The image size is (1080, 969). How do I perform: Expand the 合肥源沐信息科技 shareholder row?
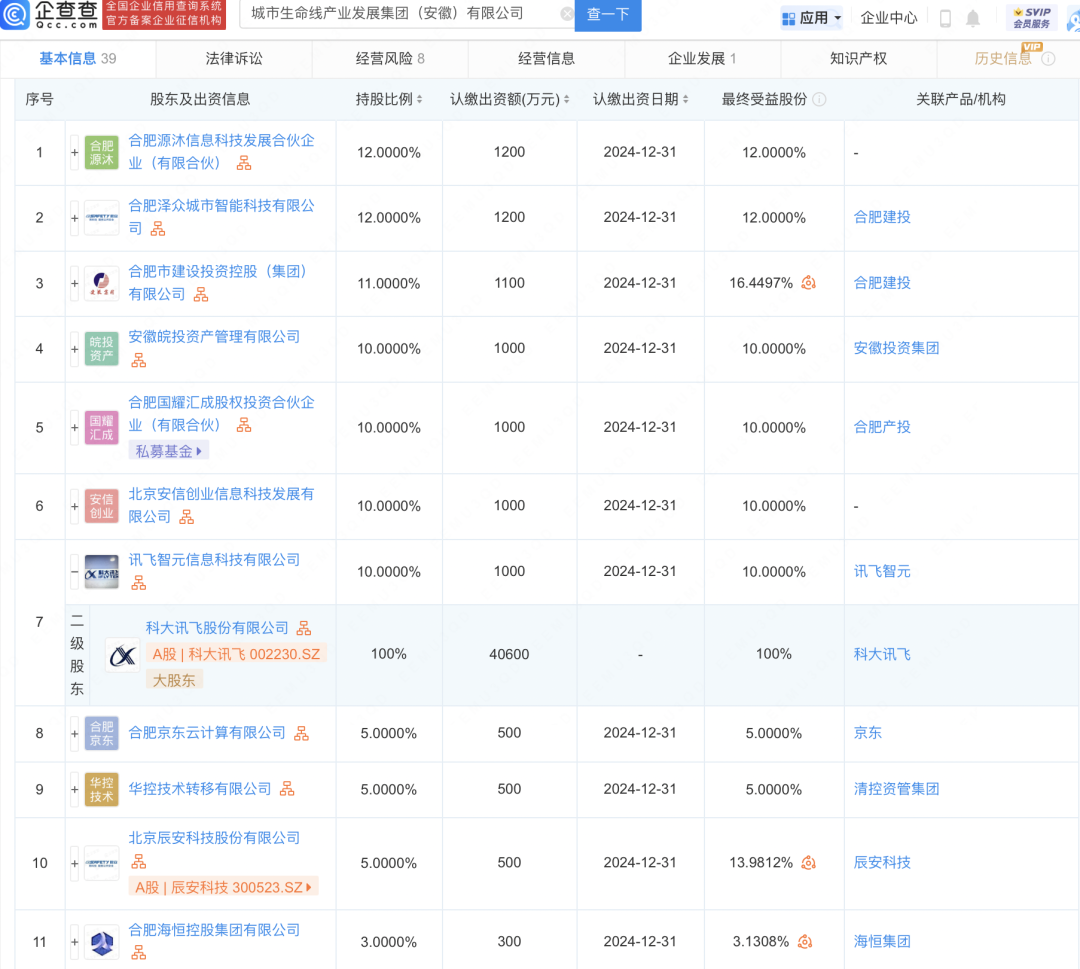pos(75,153)
